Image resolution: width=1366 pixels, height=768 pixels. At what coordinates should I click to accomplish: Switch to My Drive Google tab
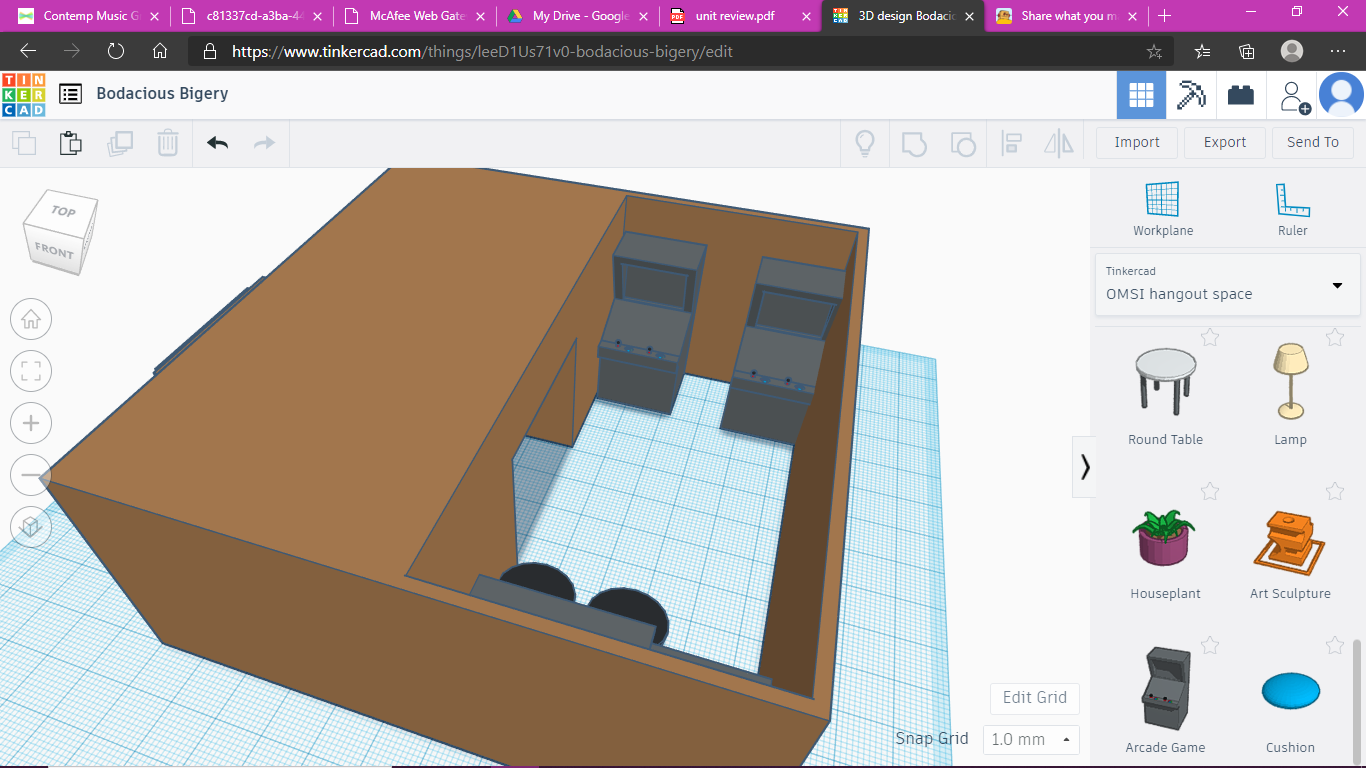tap(577, 16)
